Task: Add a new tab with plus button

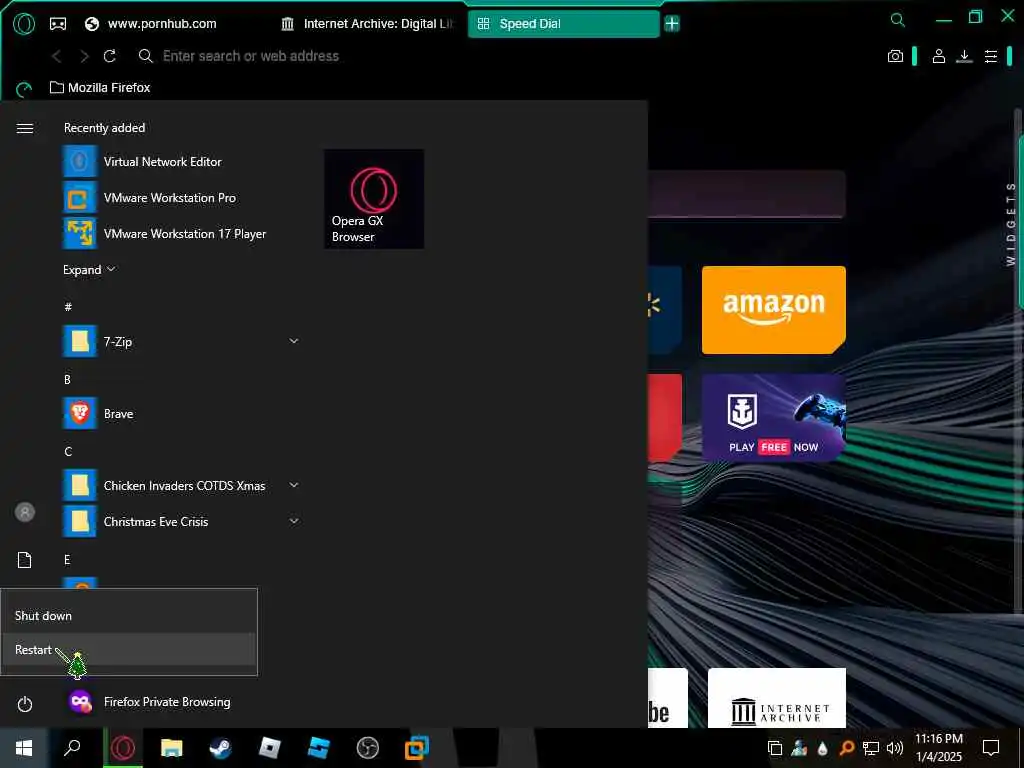Action: tap(672, 24)
